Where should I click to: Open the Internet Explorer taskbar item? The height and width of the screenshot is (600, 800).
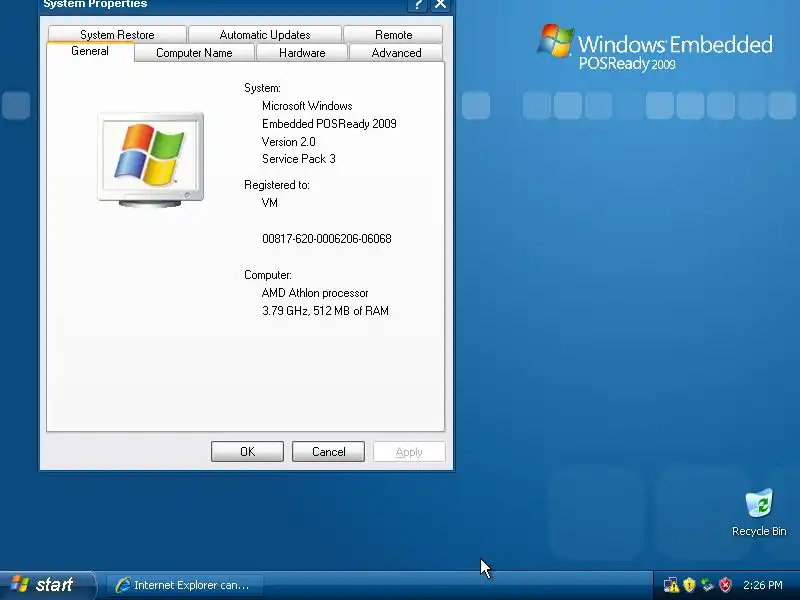point(184,585)
